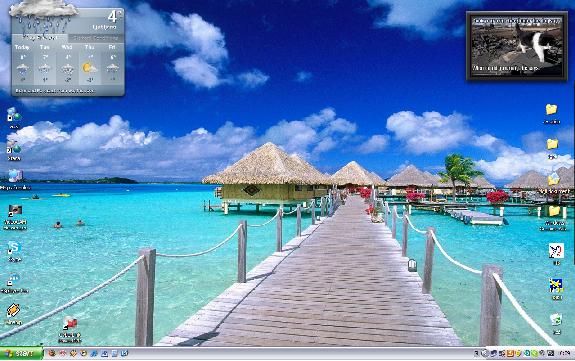575x361 pixels.
Task: Open the Internet Explorer quick launch icon
Action: (94, 353)
